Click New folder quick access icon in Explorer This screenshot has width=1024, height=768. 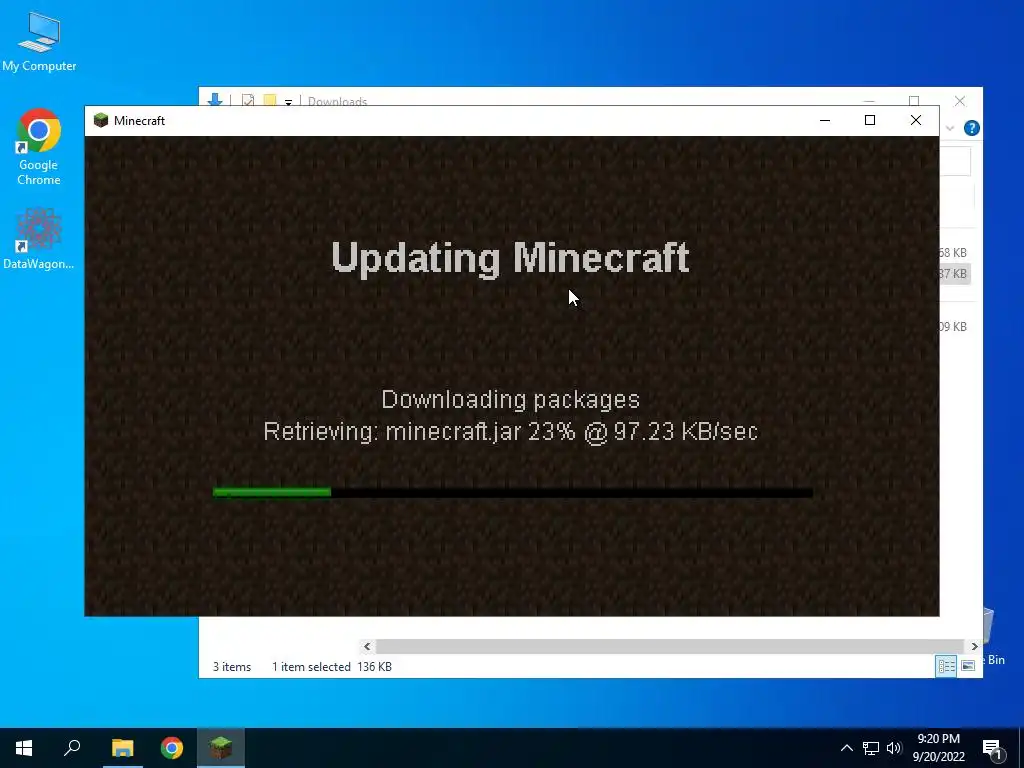click(270, 100)
